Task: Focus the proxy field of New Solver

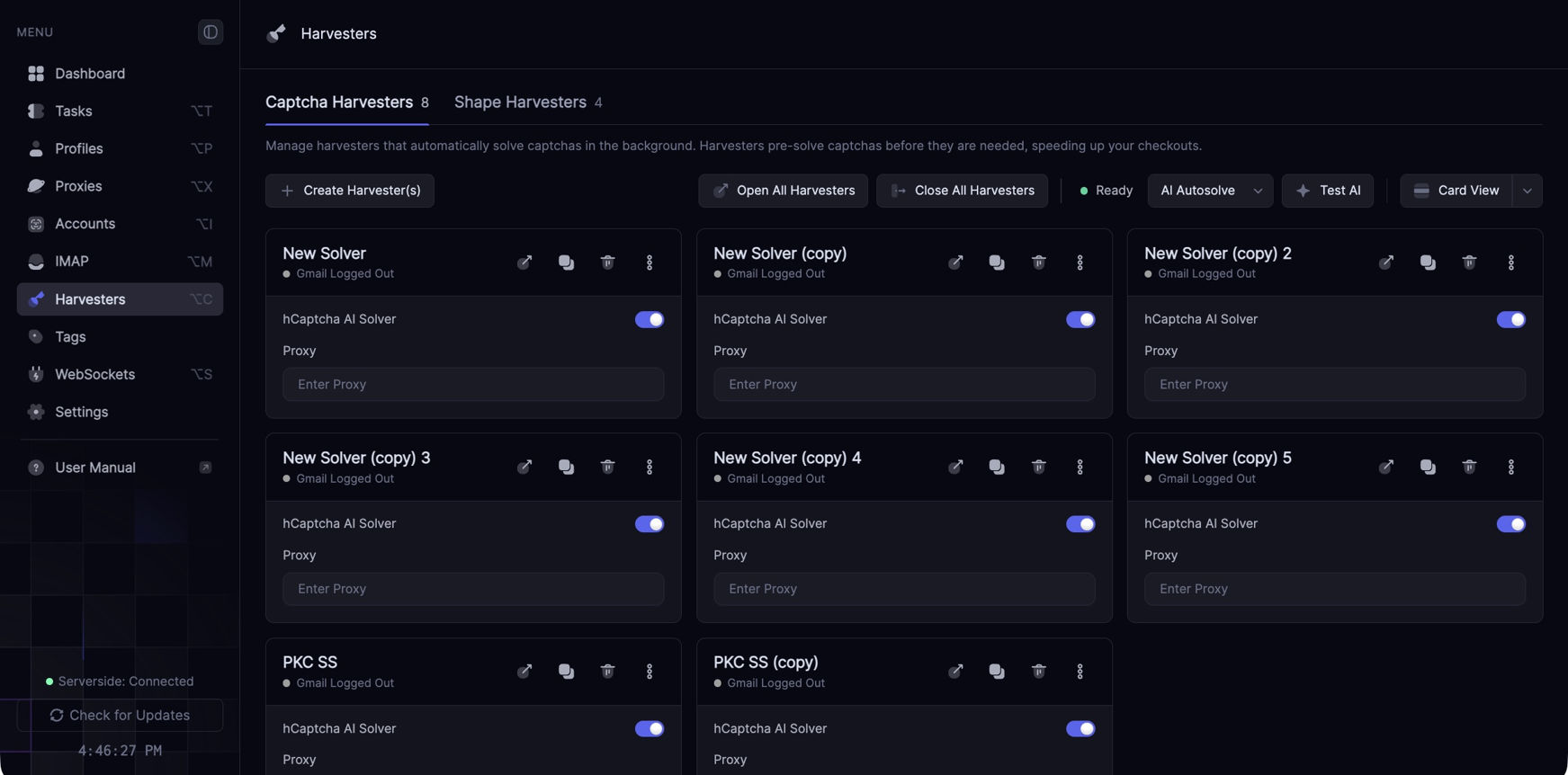Action: coord(473,385)
